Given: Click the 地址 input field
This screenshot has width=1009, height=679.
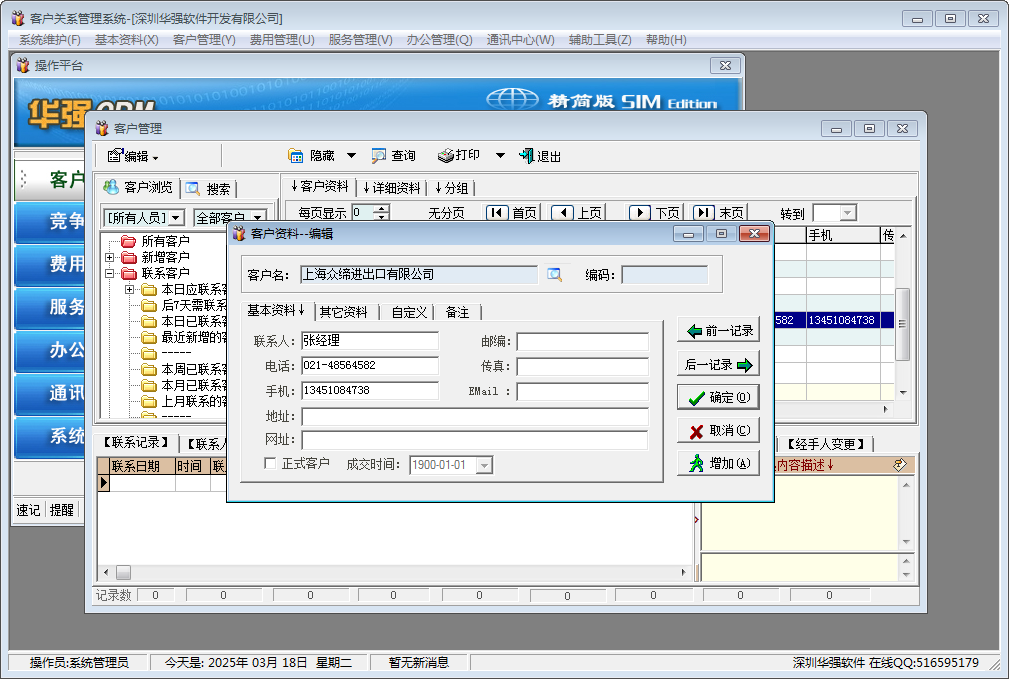Looking at the screenshot, I should tap(475, 416).
